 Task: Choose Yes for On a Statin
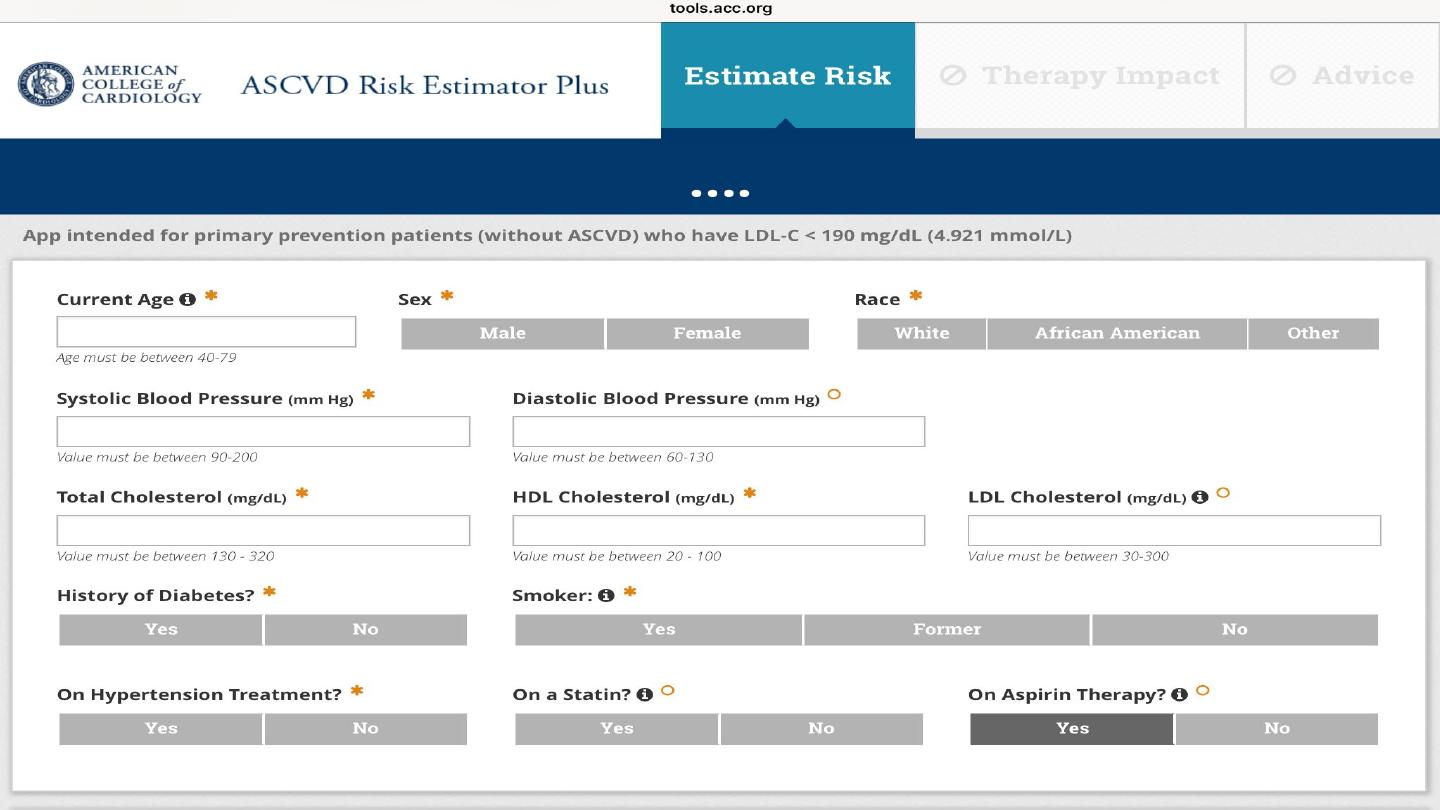pos(617,729)
